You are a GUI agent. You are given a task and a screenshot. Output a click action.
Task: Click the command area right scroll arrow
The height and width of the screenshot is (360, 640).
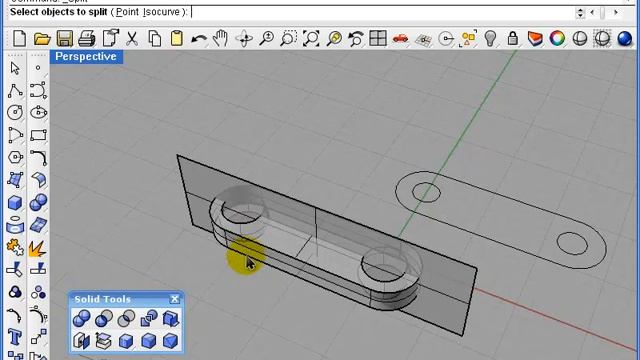pos(616,13)
